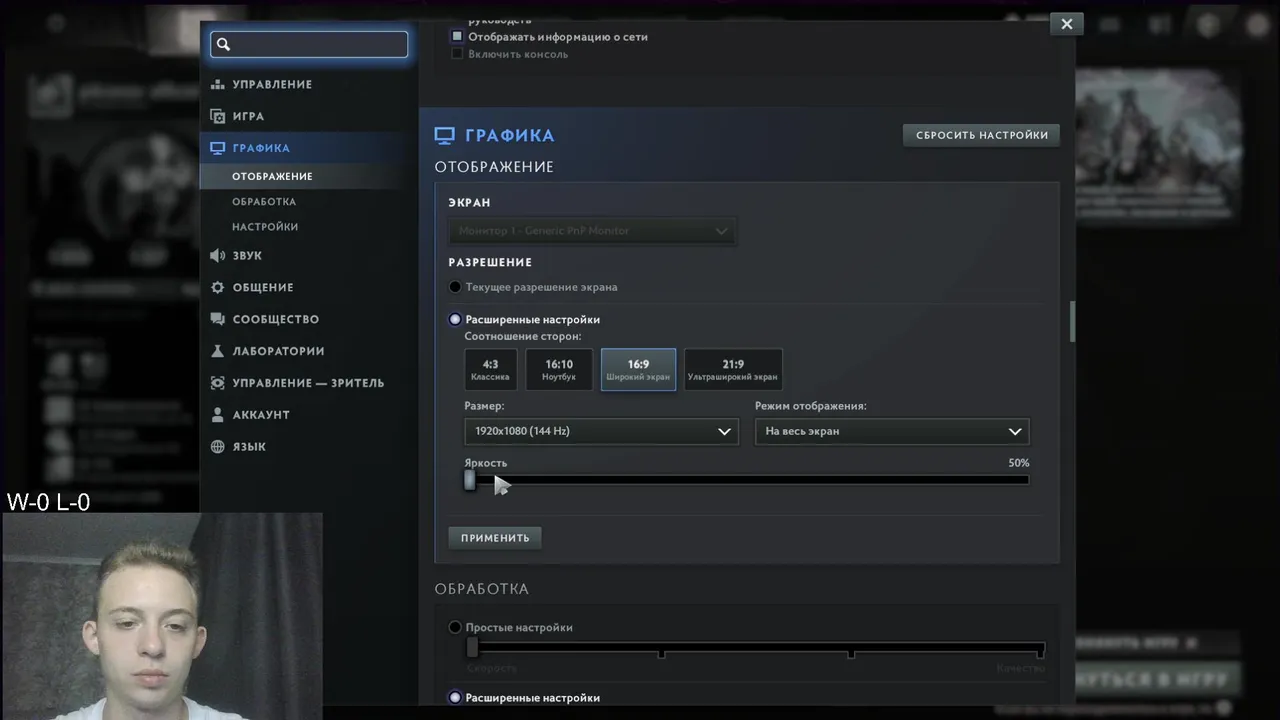Viewport: 1280px width, 720px height.
Task: Go to Управление — Зритель section
Action: (308, 383)
